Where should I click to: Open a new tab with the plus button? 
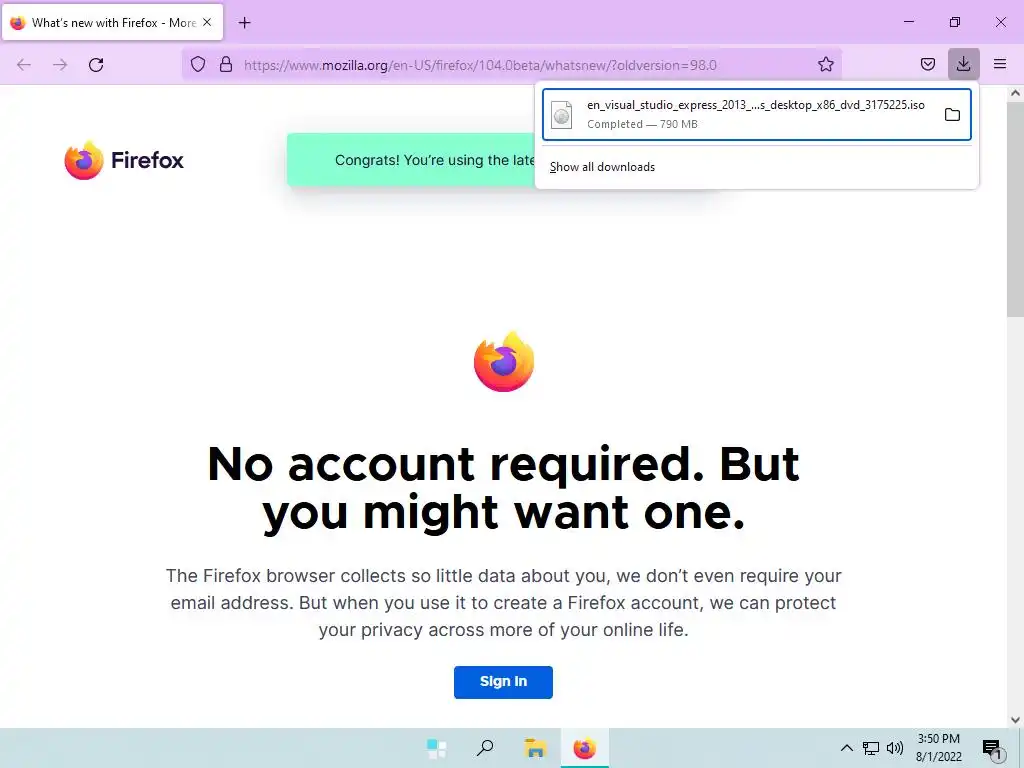tap(244, 23)
